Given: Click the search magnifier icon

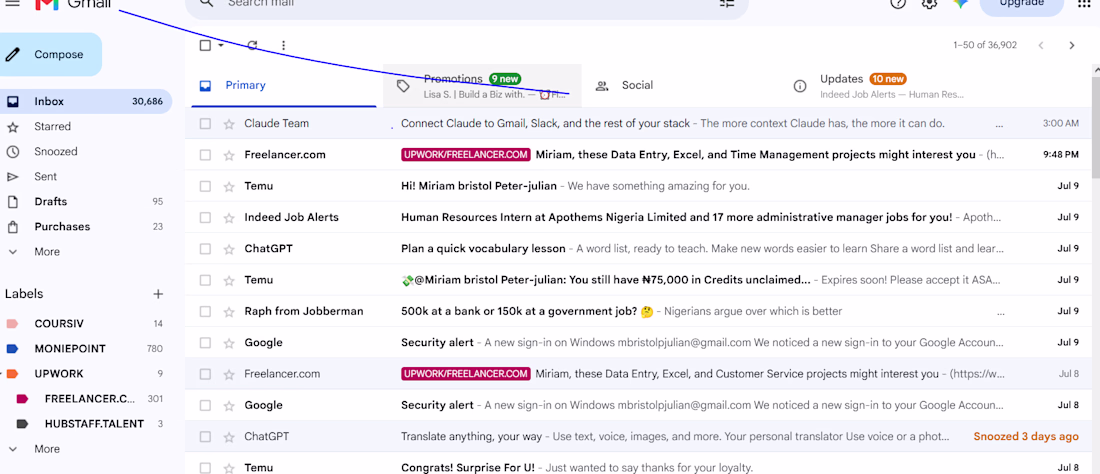Looking at the screenshot, I should [206, 3].
